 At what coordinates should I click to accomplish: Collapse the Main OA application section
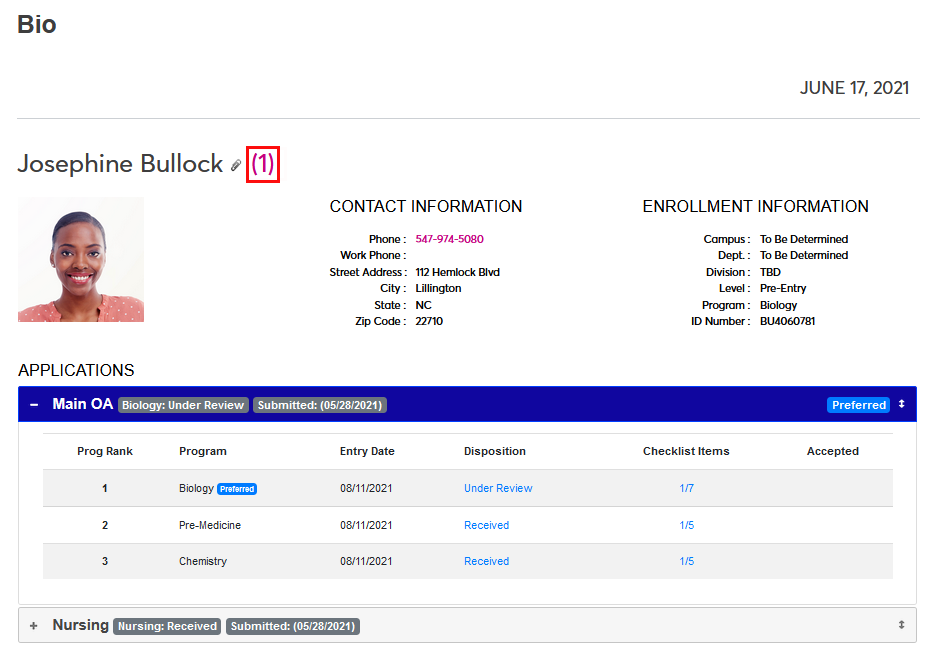click(x=34, y=405)
